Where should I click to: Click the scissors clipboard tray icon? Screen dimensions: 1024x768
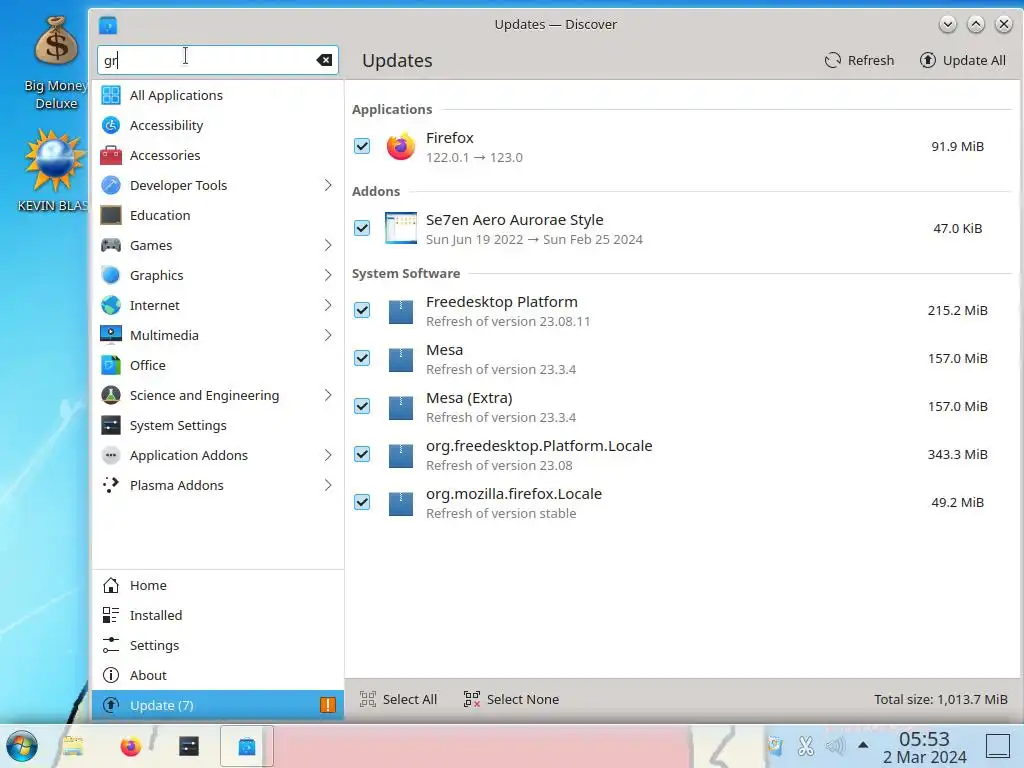(806, 746)
